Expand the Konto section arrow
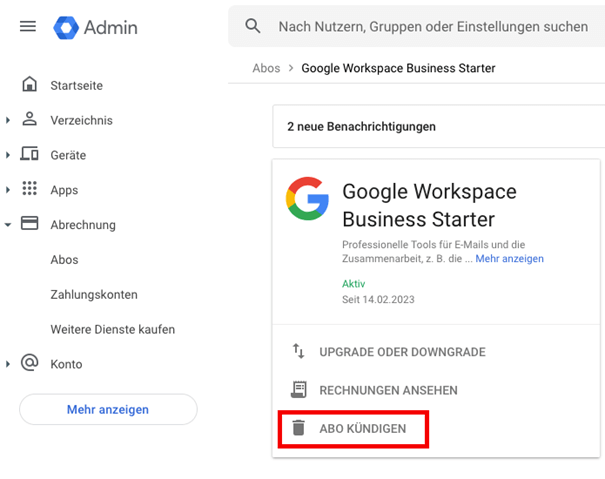605x479 pixels. tap(8, 364)
